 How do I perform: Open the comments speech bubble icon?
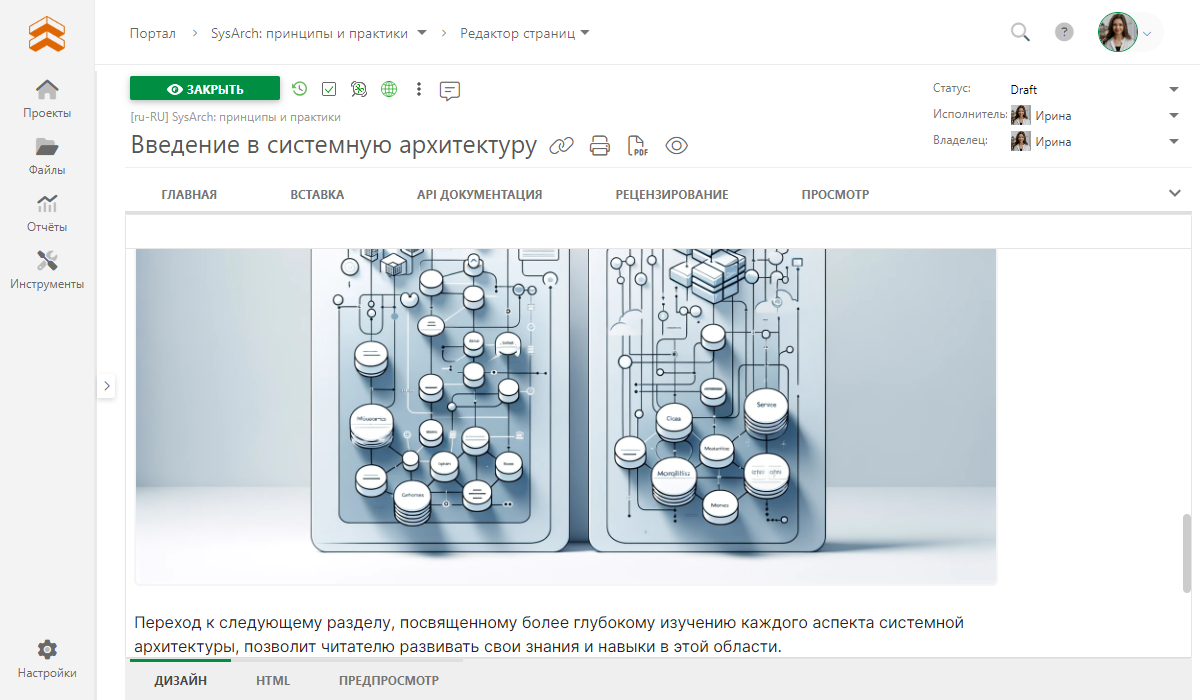[x=450, y=90]
